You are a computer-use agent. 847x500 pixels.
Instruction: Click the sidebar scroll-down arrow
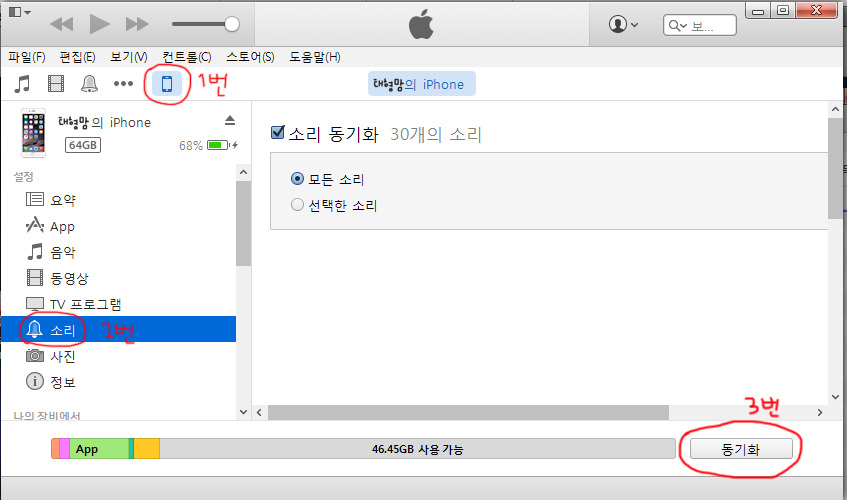244,412
